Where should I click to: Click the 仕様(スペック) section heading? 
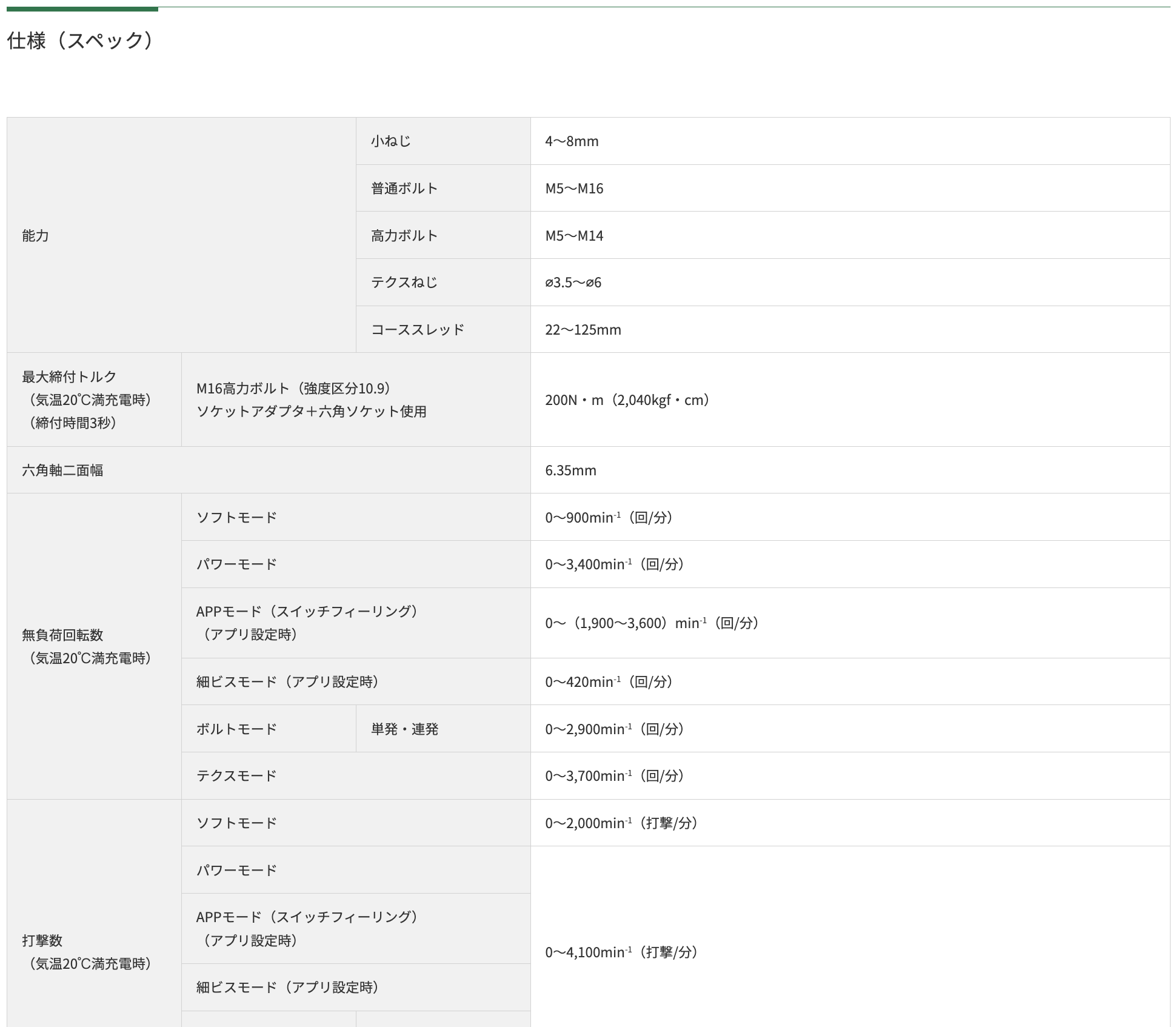(x=82, y=41)
